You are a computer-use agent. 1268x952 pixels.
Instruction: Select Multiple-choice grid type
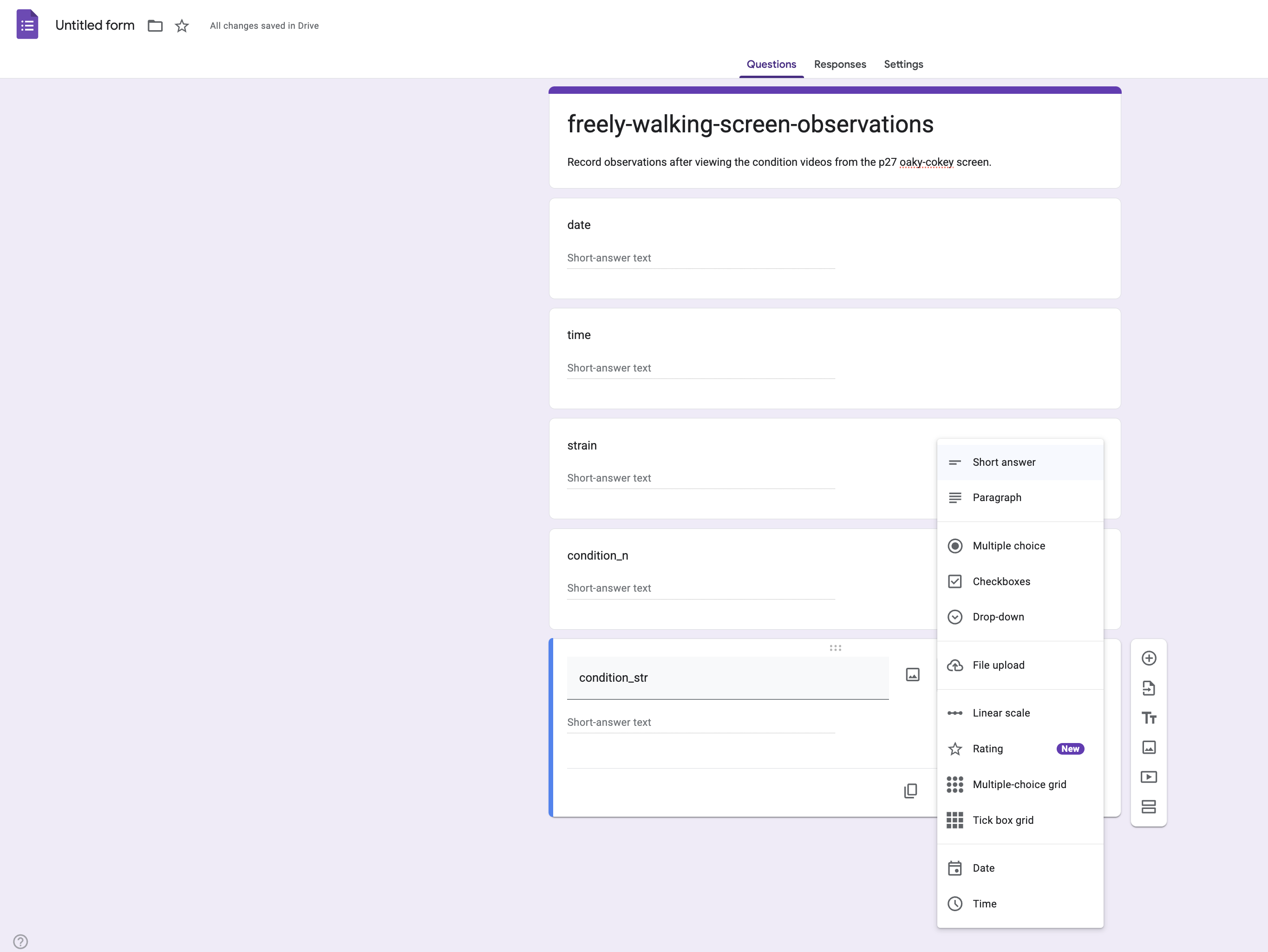tap(1020, 784)
